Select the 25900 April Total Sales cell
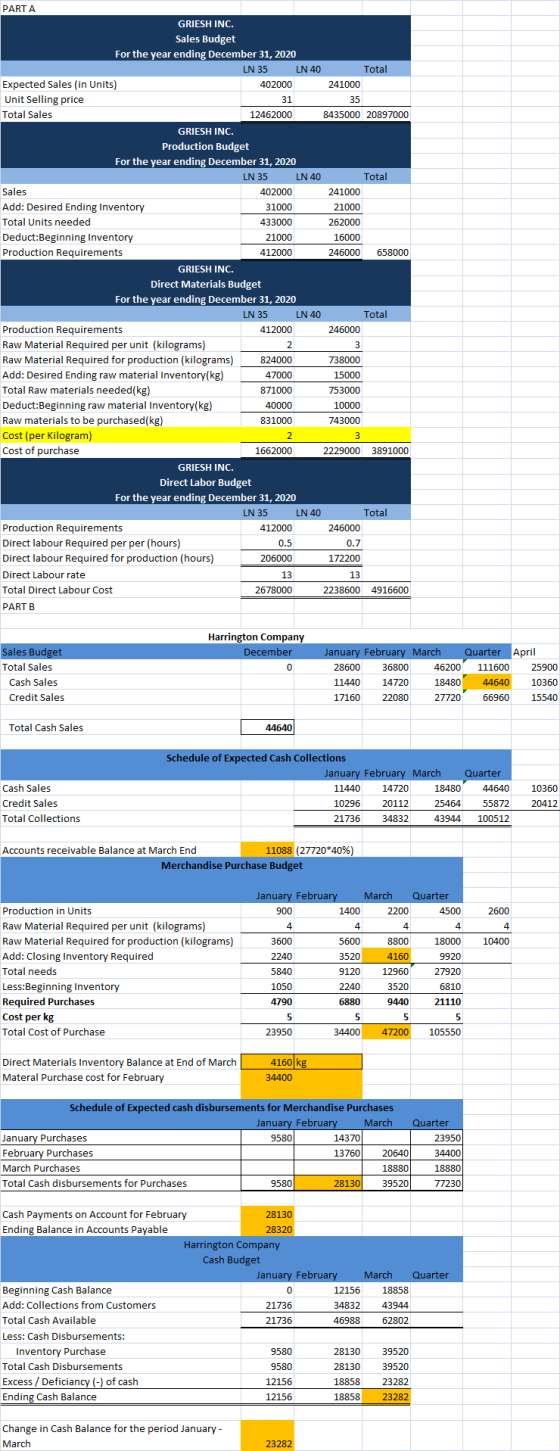The height and width of the screenshot is (1451, 560). 545,666
